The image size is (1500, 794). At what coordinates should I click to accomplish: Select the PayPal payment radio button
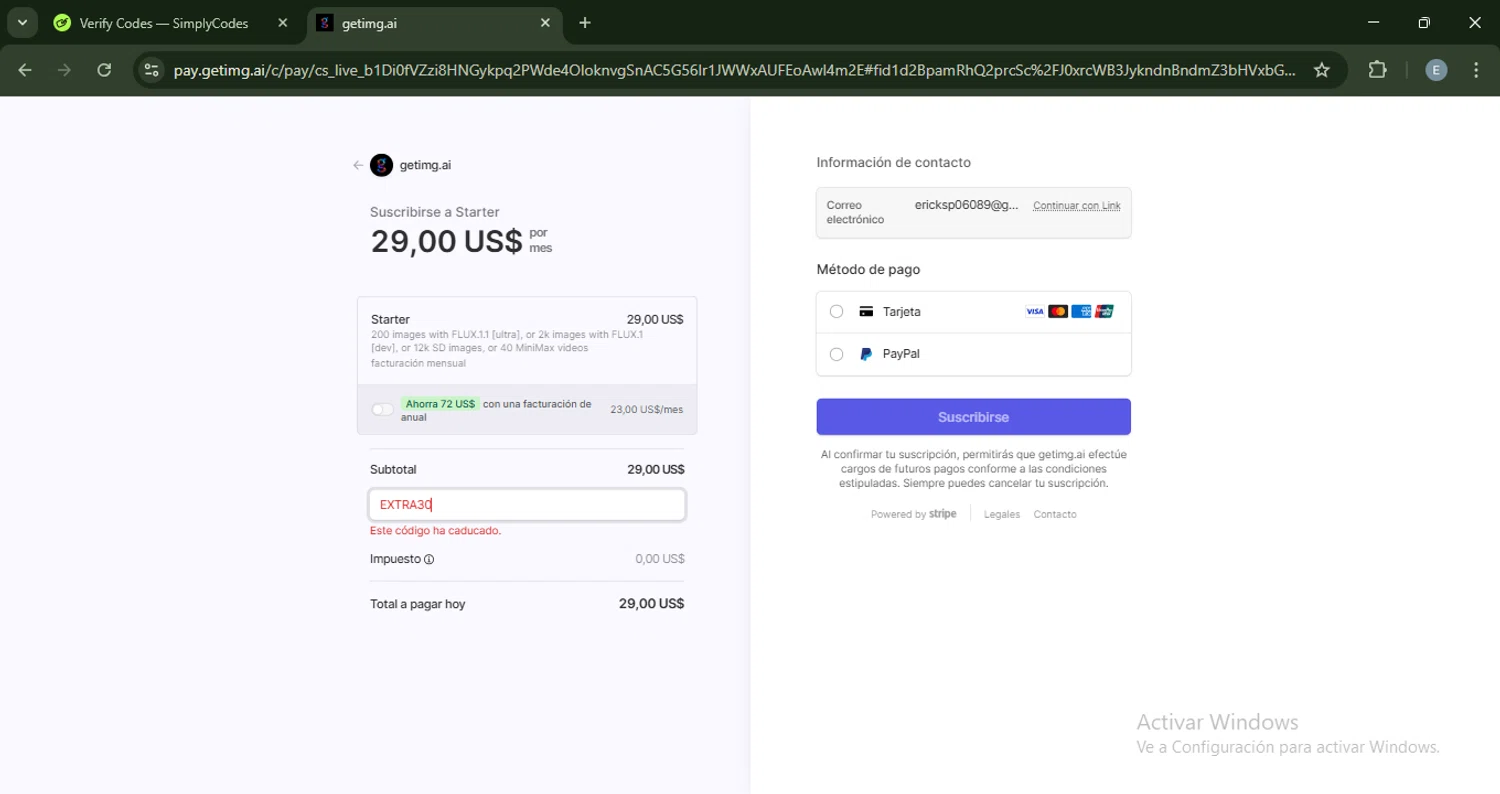(x=837, y=354)
